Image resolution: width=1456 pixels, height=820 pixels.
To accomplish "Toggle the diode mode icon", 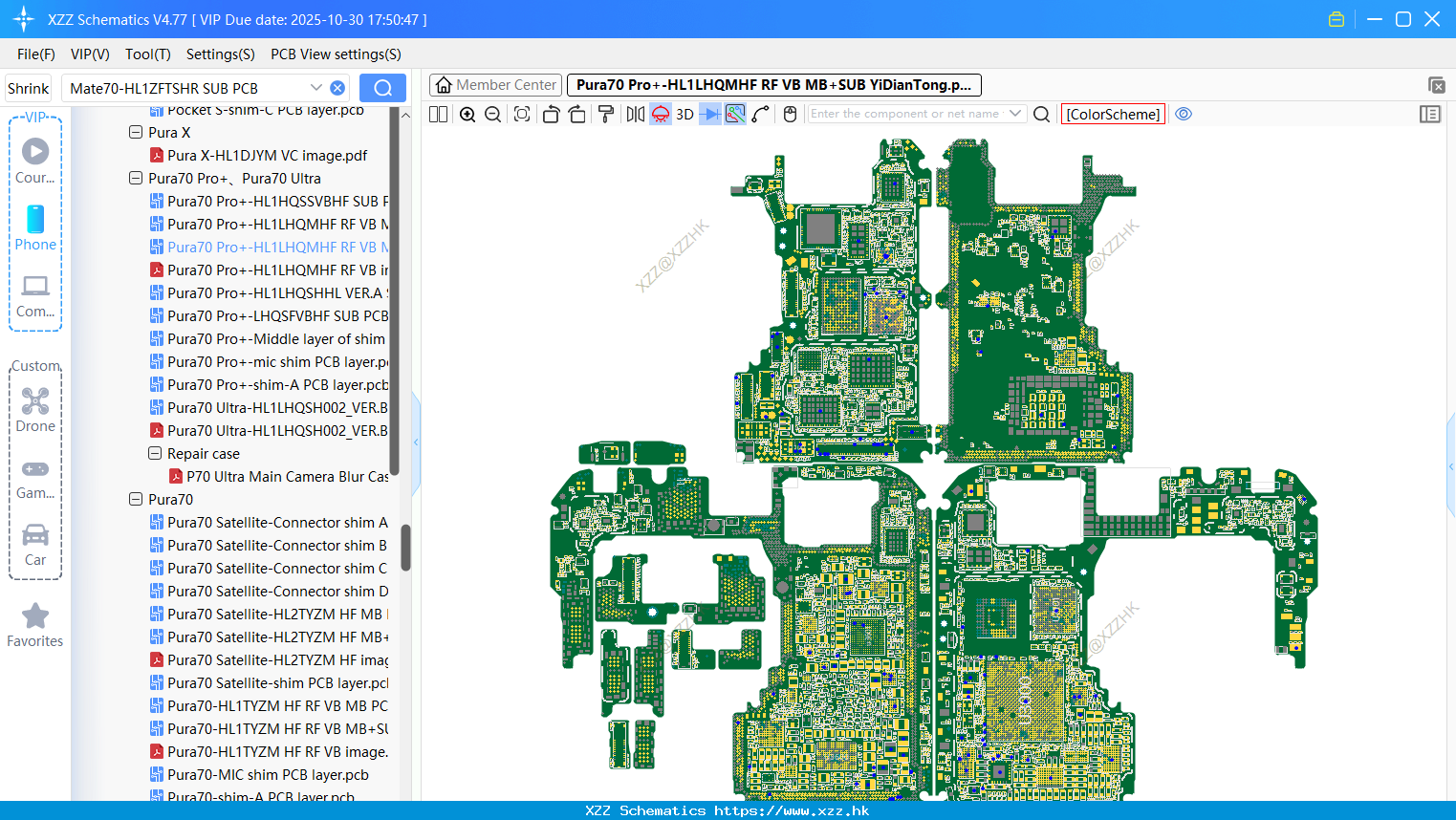I will [710, 114].
